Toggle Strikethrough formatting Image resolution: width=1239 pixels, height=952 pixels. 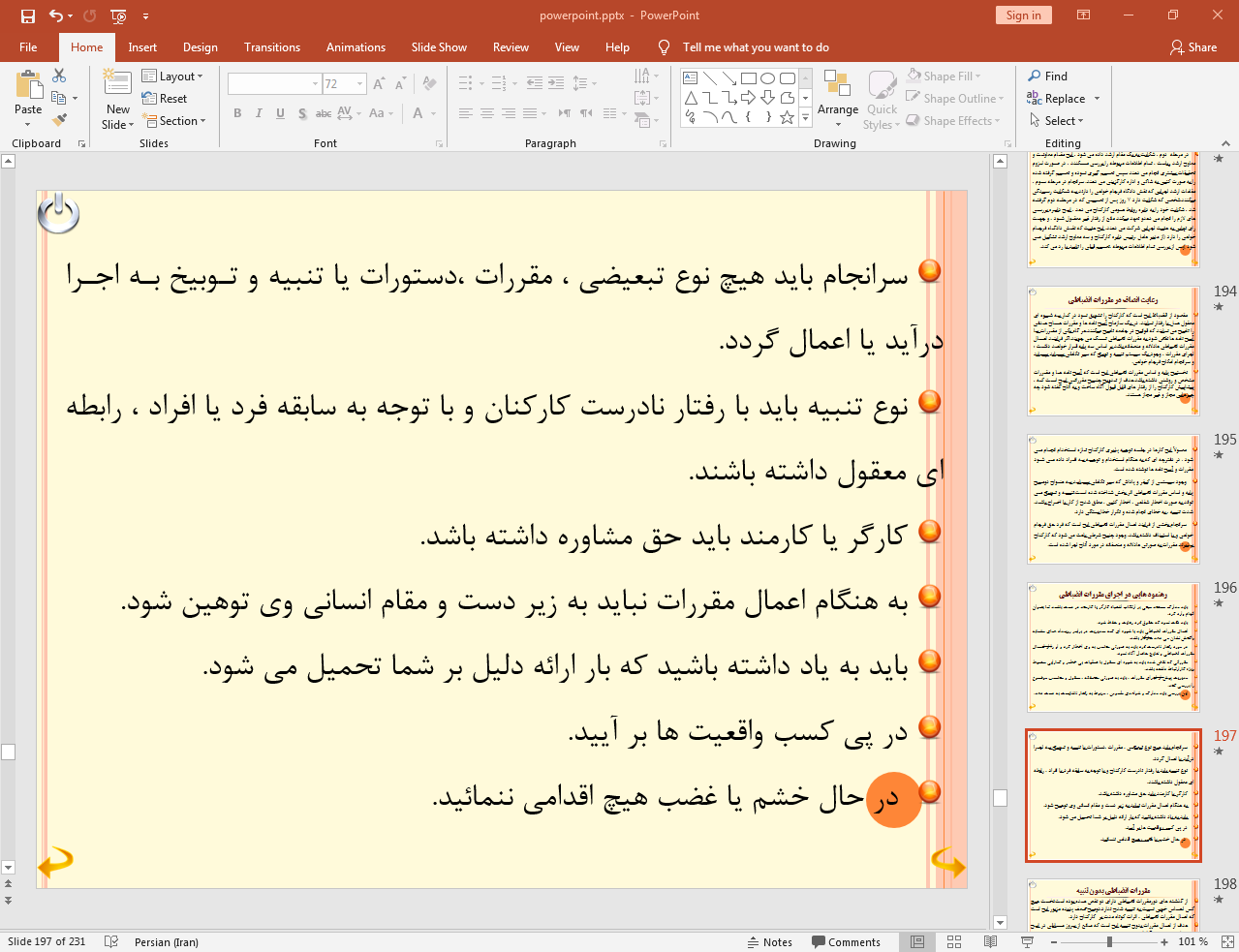tap(324, 113)
